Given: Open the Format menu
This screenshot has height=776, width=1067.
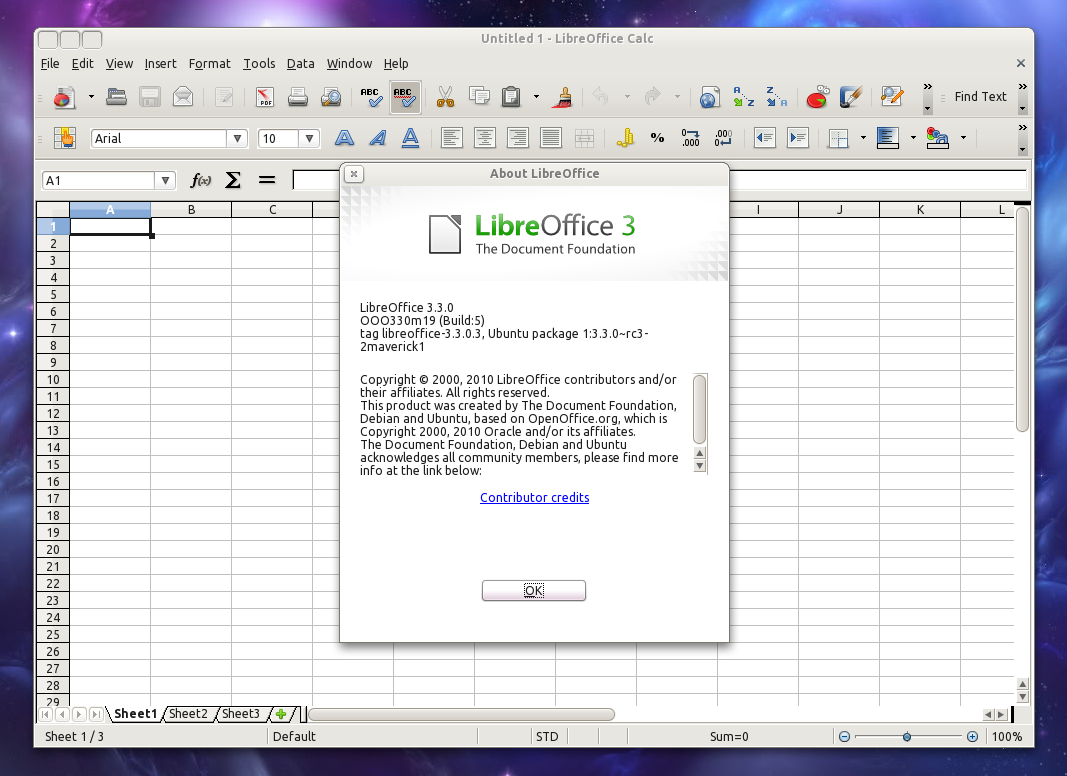Looking at the screenshot, I should pyautogui.click(x=210, y=63).
